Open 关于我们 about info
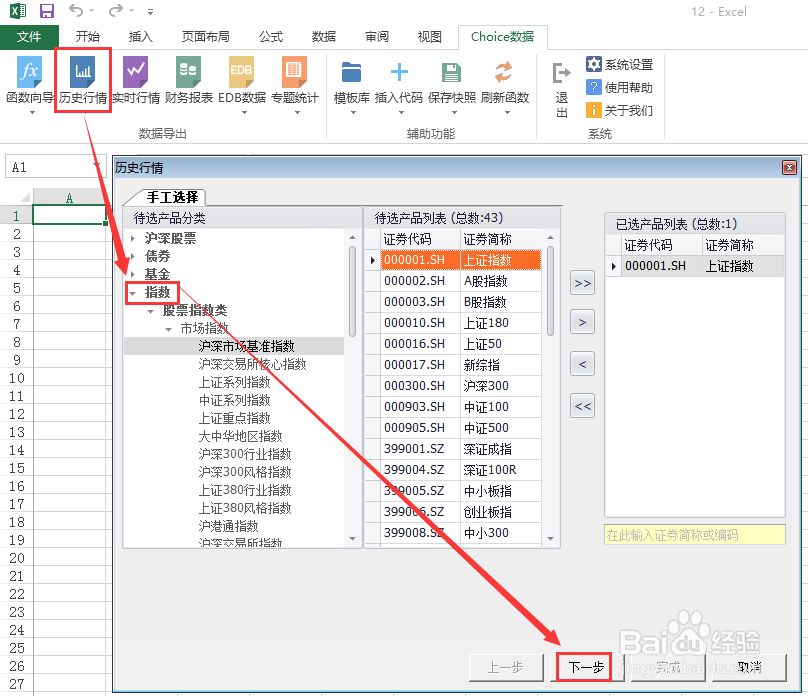The image size is (808, 696). coord(619,110)
